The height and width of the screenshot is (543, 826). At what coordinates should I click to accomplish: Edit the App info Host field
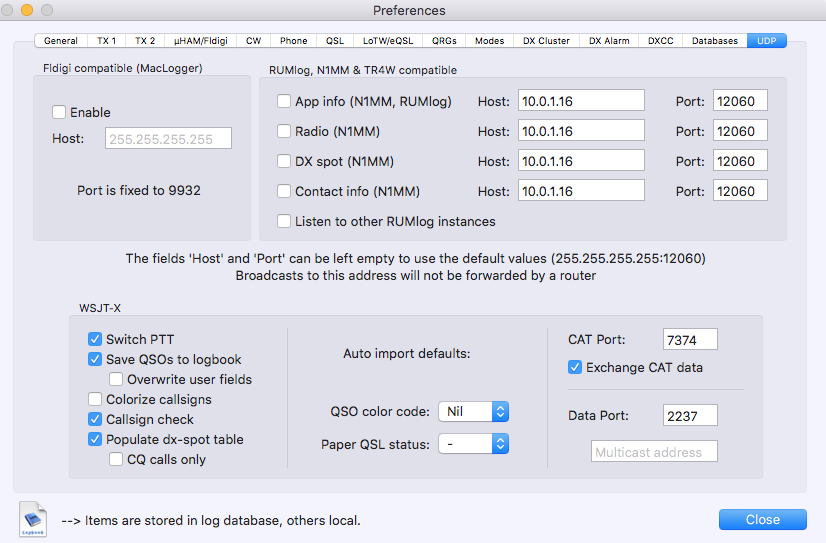581,101
